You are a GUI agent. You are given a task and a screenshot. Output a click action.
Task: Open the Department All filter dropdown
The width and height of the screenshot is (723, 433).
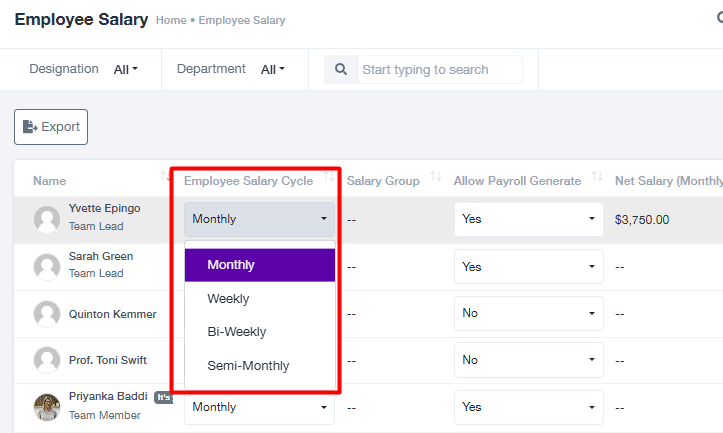(x=273, y=69)
